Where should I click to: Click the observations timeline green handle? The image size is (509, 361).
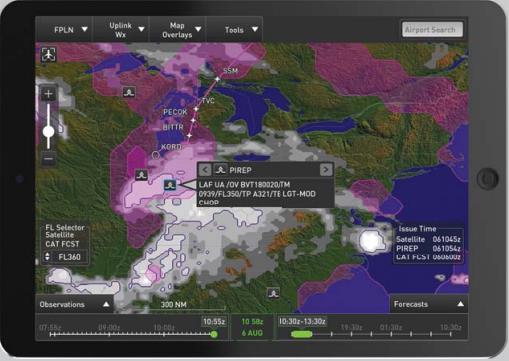point(214,334)
